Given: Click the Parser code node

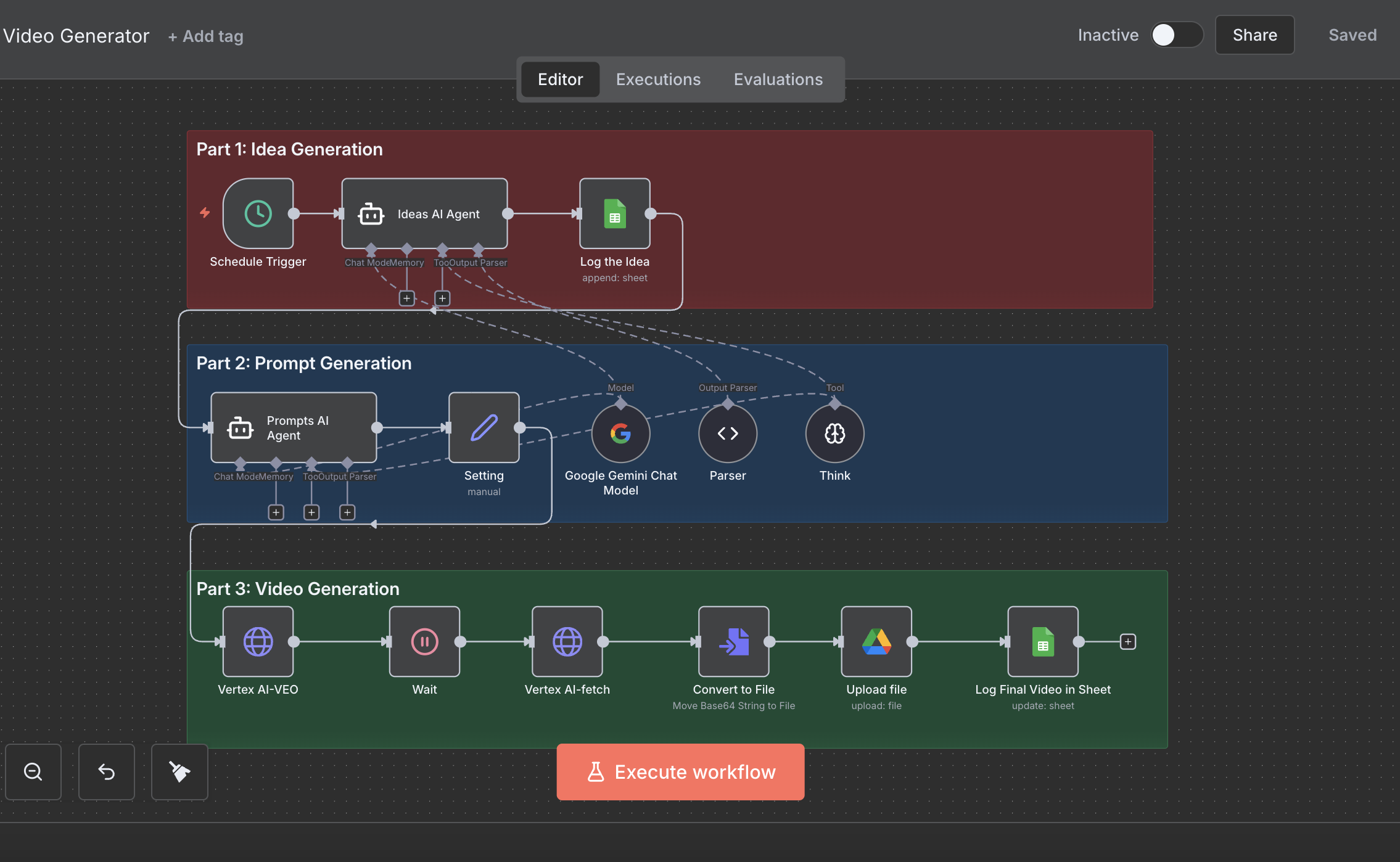Looking at the screenshot, I should [728, 433].
